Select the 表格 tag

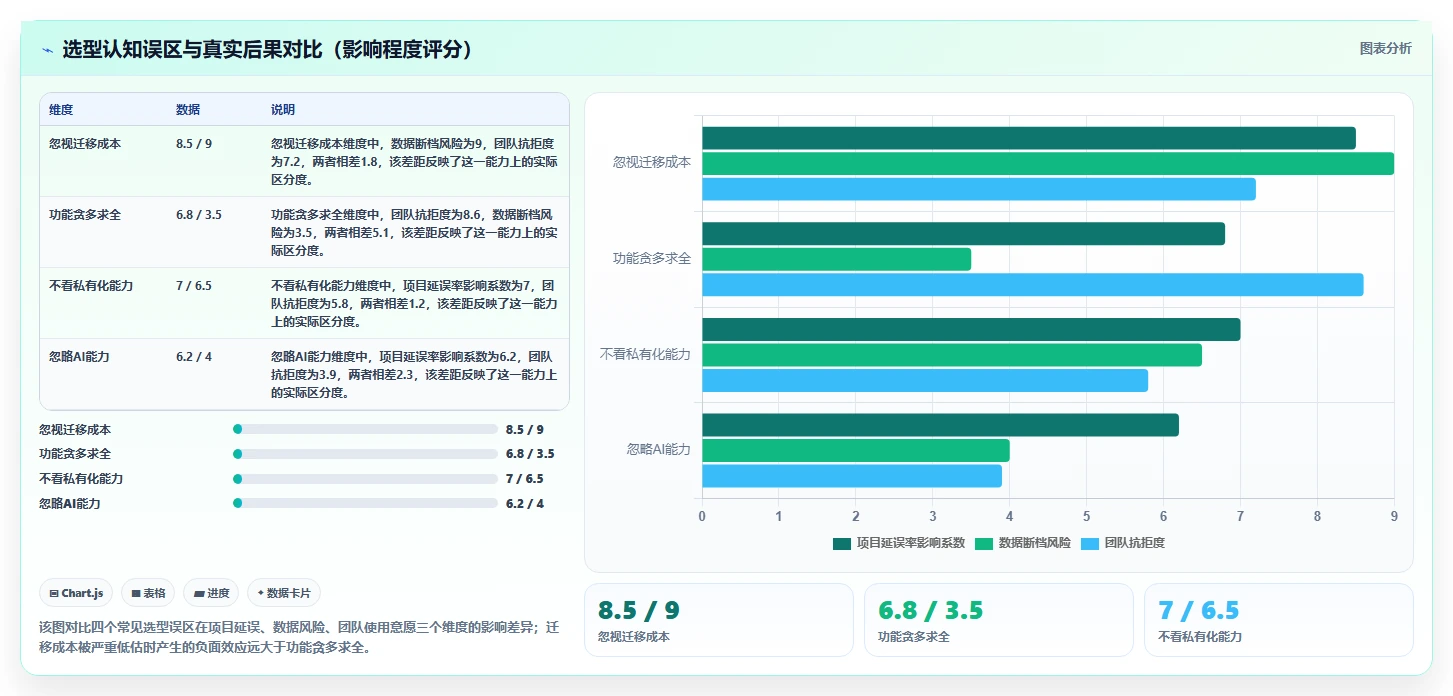(148, 593)
